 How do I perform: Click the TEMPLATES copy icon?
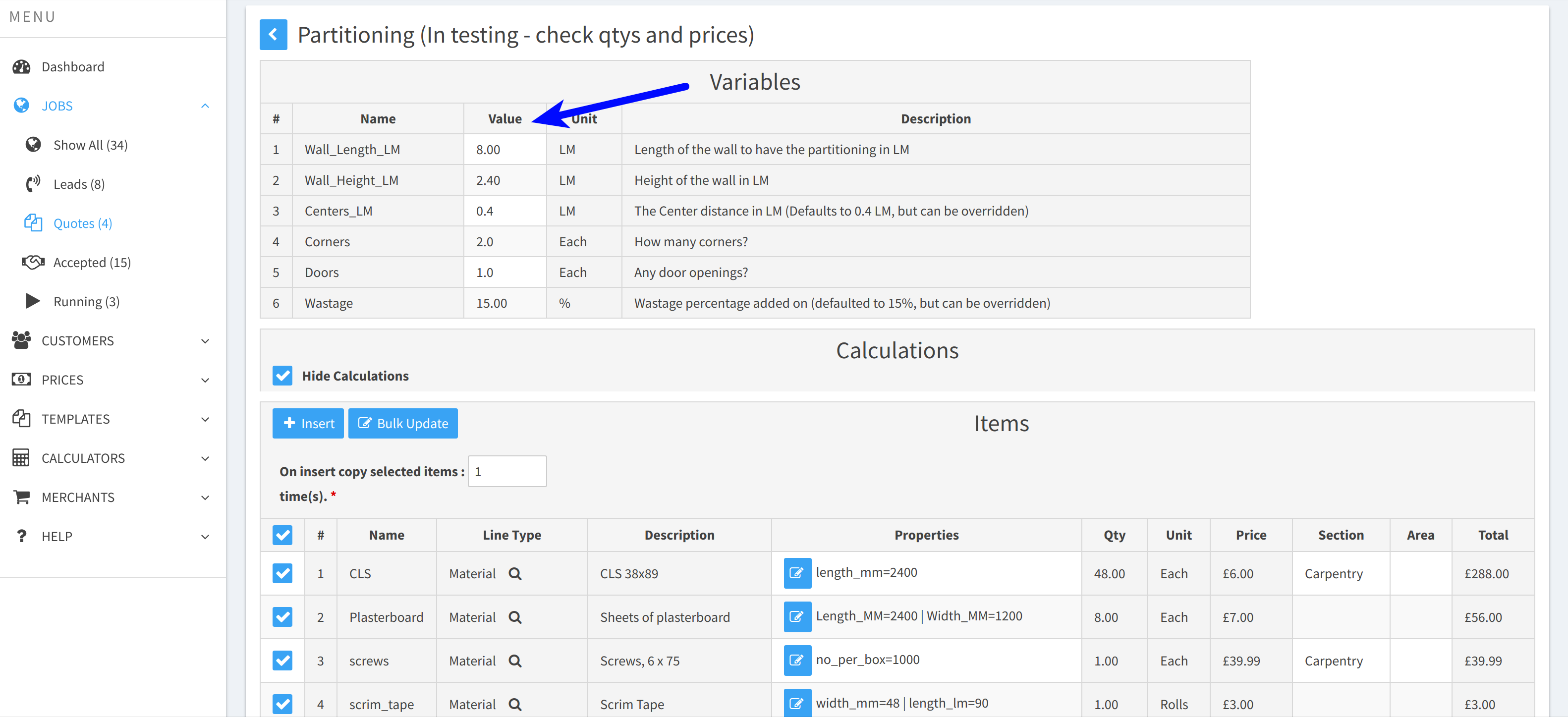(21, 419)
